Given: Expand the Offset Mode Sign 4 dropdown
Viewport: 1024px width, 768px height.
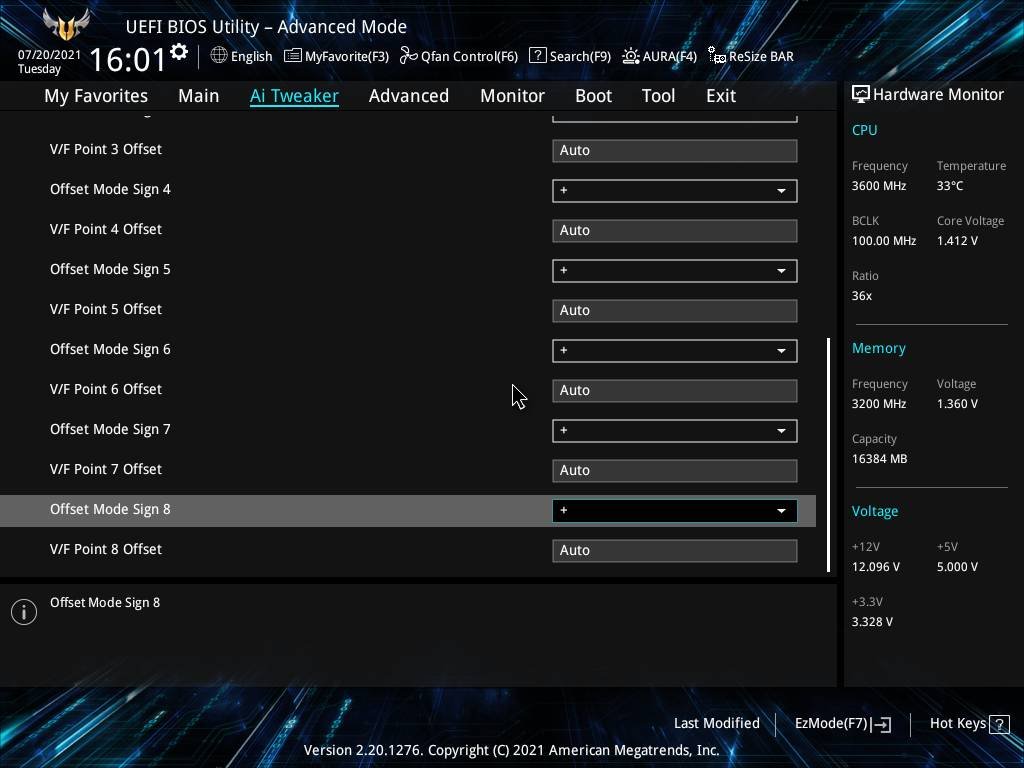Looking at the screenshot, I should (674, 190).
